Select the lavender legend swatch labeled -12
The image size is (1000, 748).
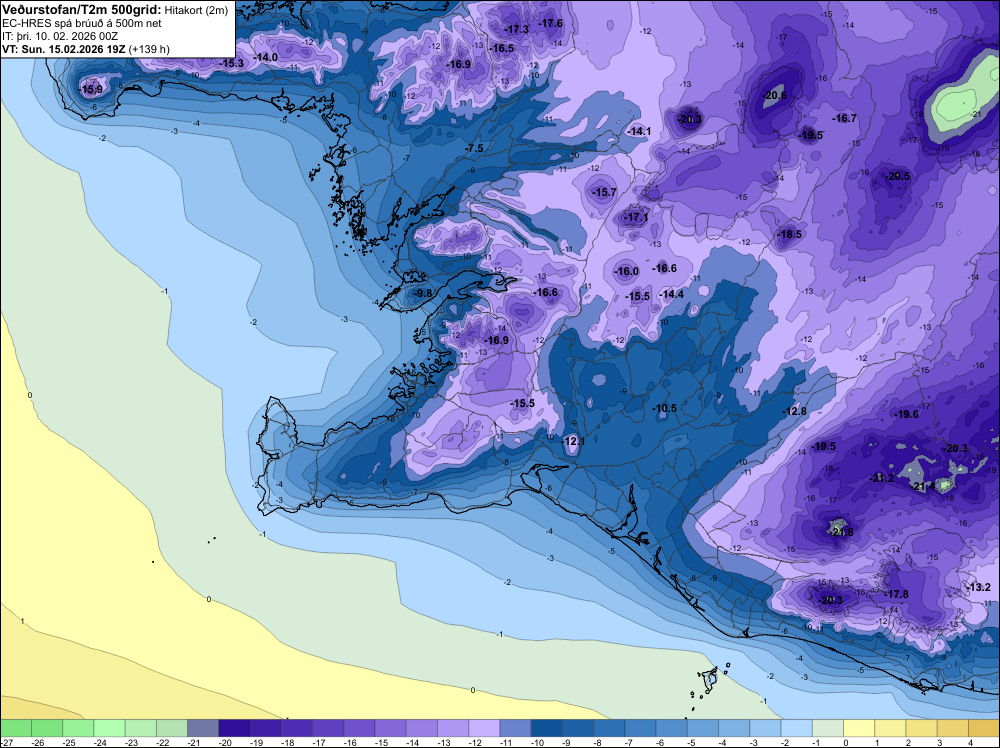(484, 728)
